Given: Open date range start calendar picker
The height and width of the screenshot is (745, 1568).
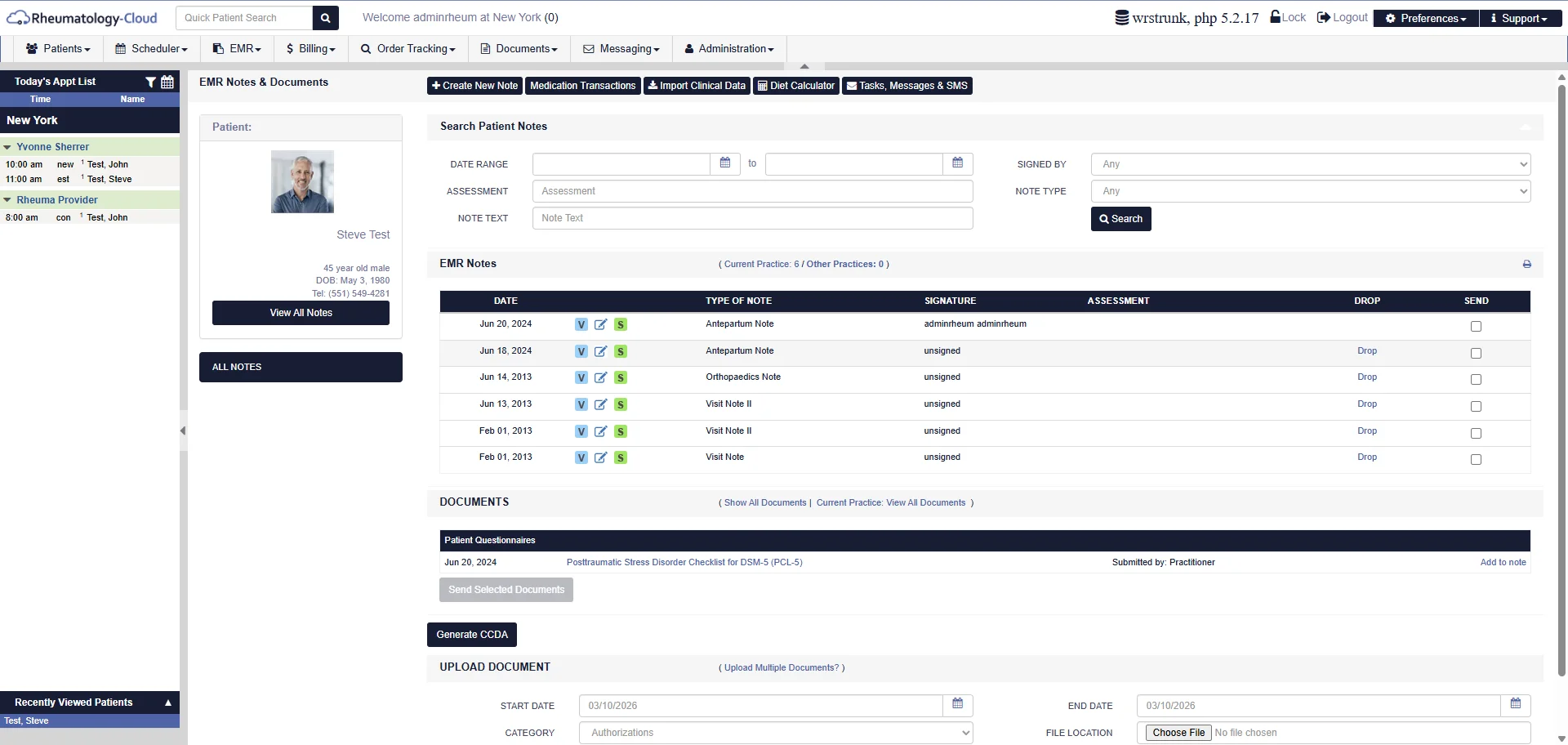Looking at the screenshot, I should 724,163.
